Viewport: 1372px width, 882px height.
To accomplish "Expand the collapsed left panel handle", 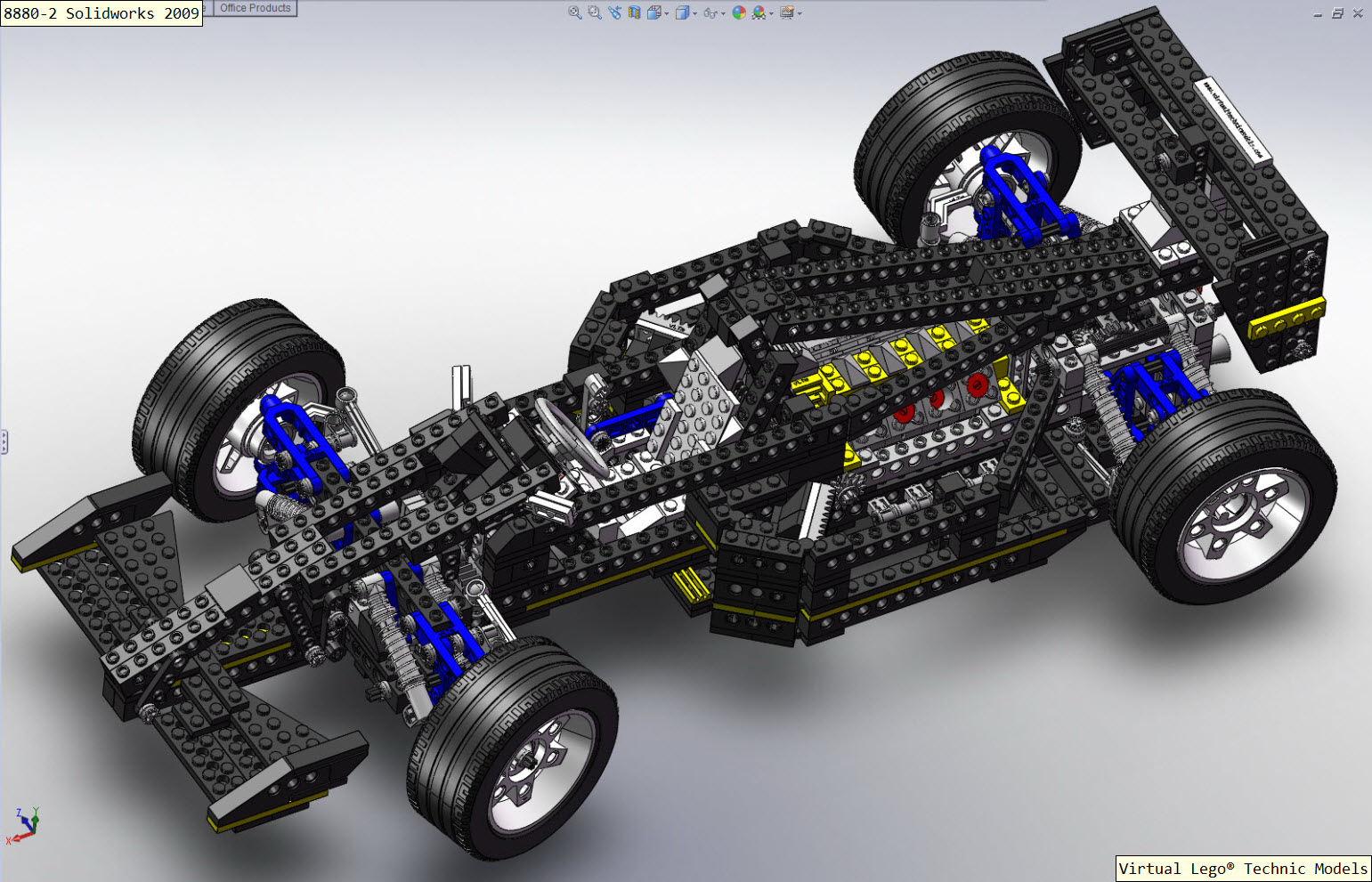I will tap(4, 442).
